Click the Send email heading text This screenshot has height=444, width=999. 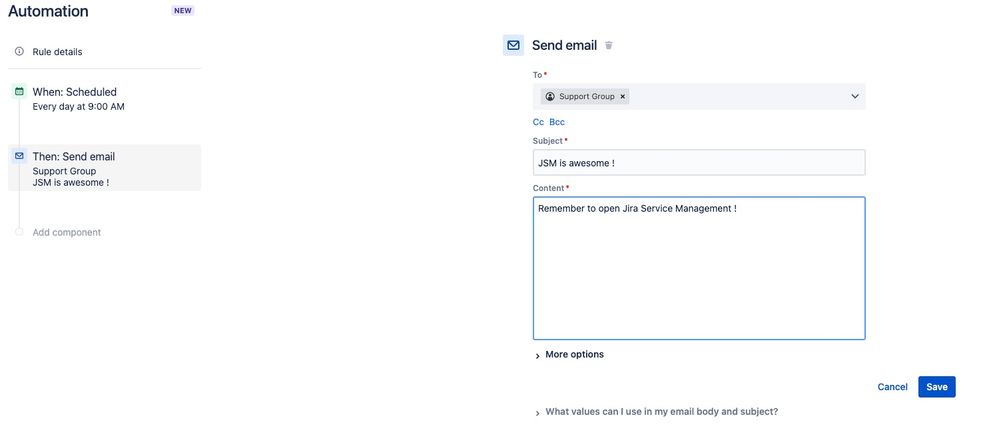click(x=564, y=45)
